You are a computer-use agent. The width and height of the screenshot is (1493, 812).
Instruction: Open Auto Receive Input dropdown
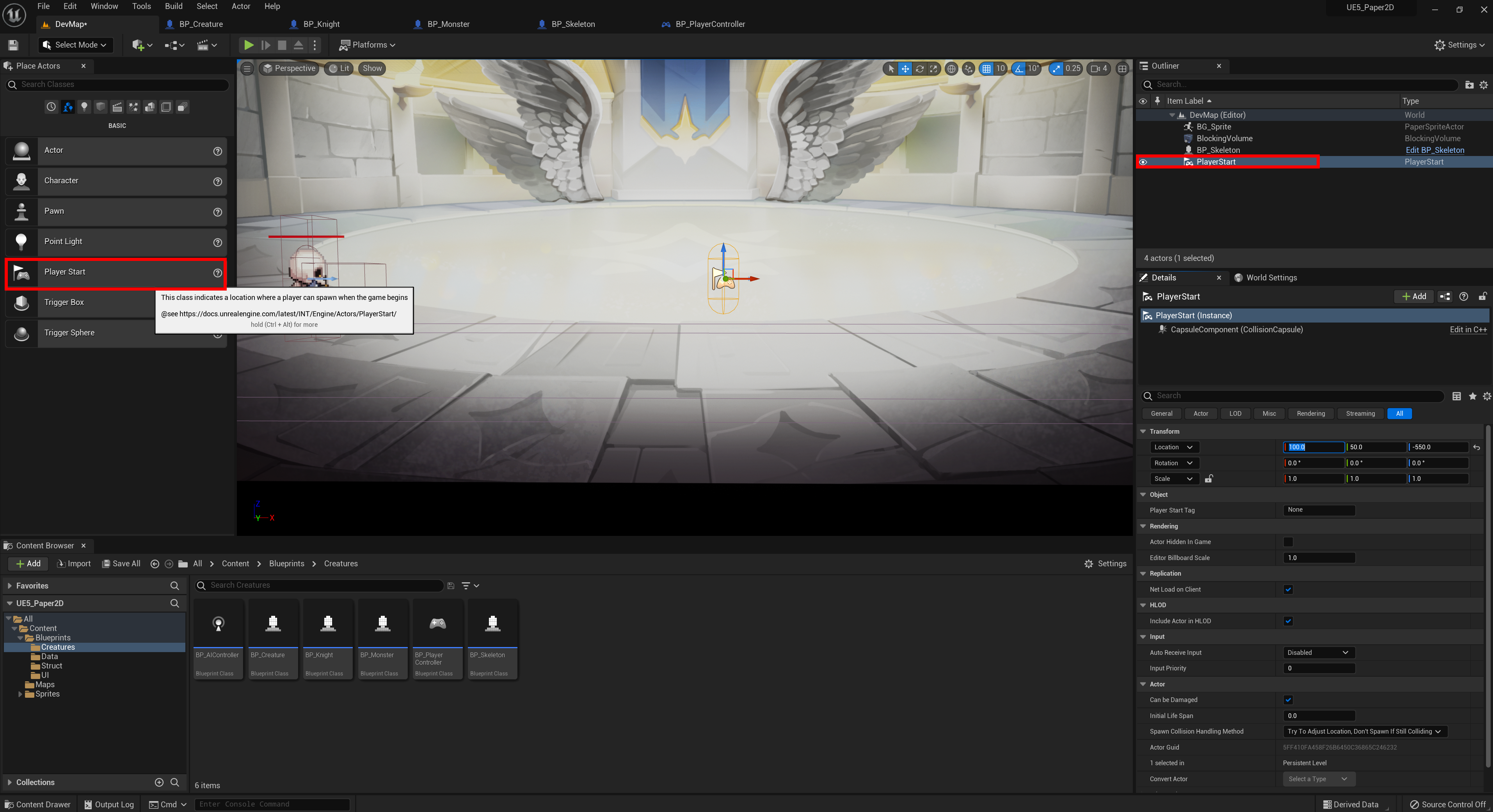1319,652
